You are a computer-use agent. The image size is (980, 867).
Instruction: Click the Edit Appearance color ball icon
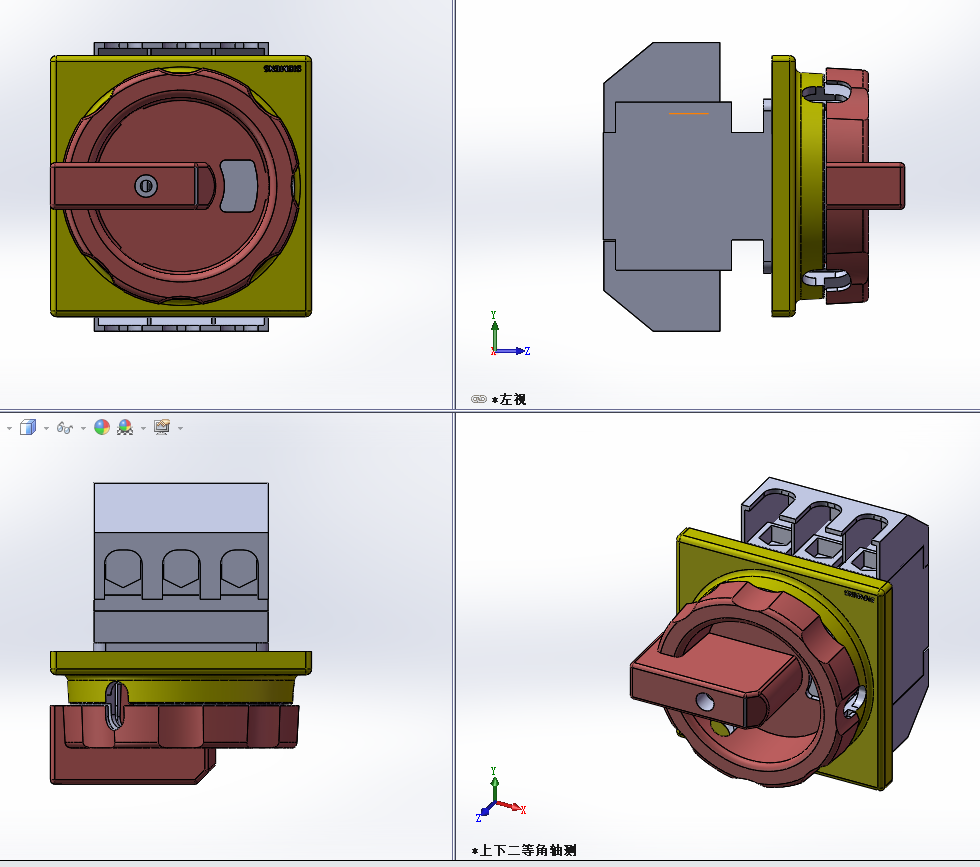click(x=102, y=427)
